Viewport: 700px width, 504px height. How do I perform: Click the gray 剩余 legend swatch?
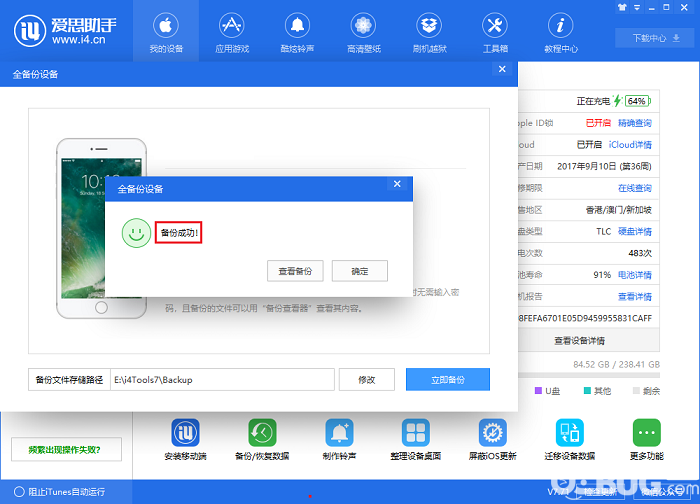coord(636,391)
